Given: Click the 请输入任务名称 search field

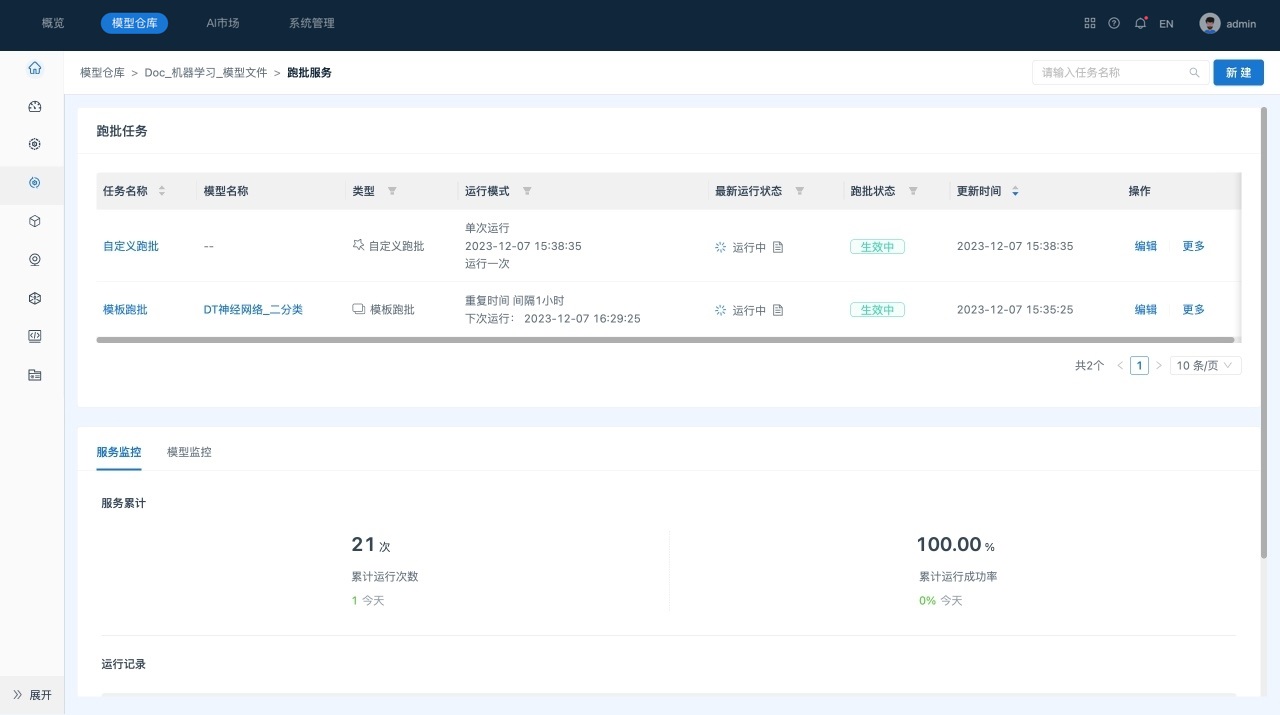Looking at the screenshot, I should (x=1110, y=73).
